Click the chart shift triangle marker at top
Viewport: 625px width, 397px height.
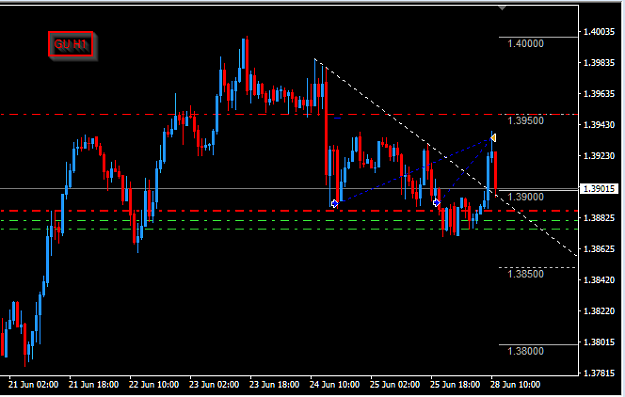(502, 7)
